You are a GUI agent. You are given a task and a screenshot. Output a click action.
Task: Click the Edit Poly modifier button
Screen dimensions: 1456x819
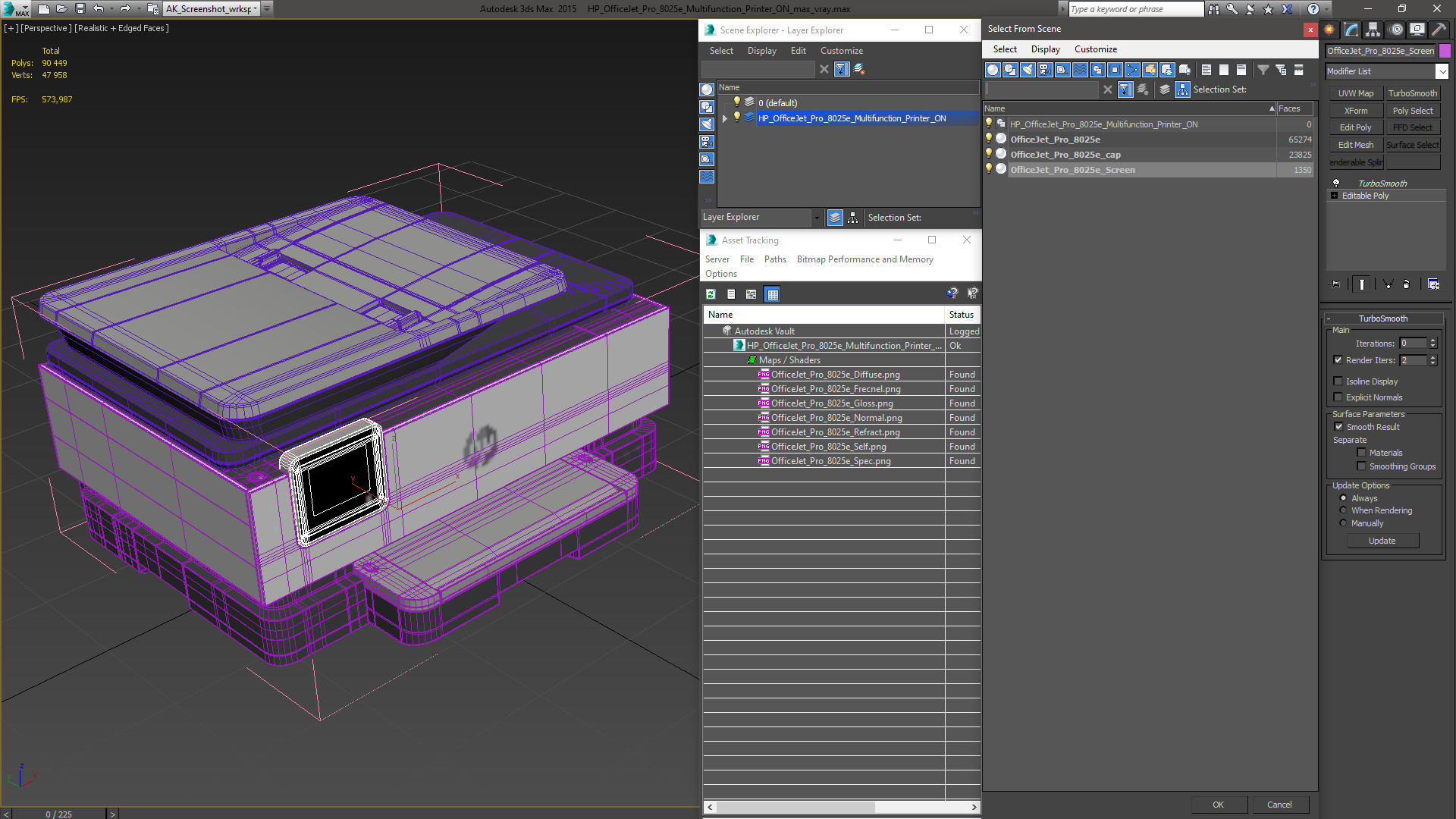[1356, 127]
